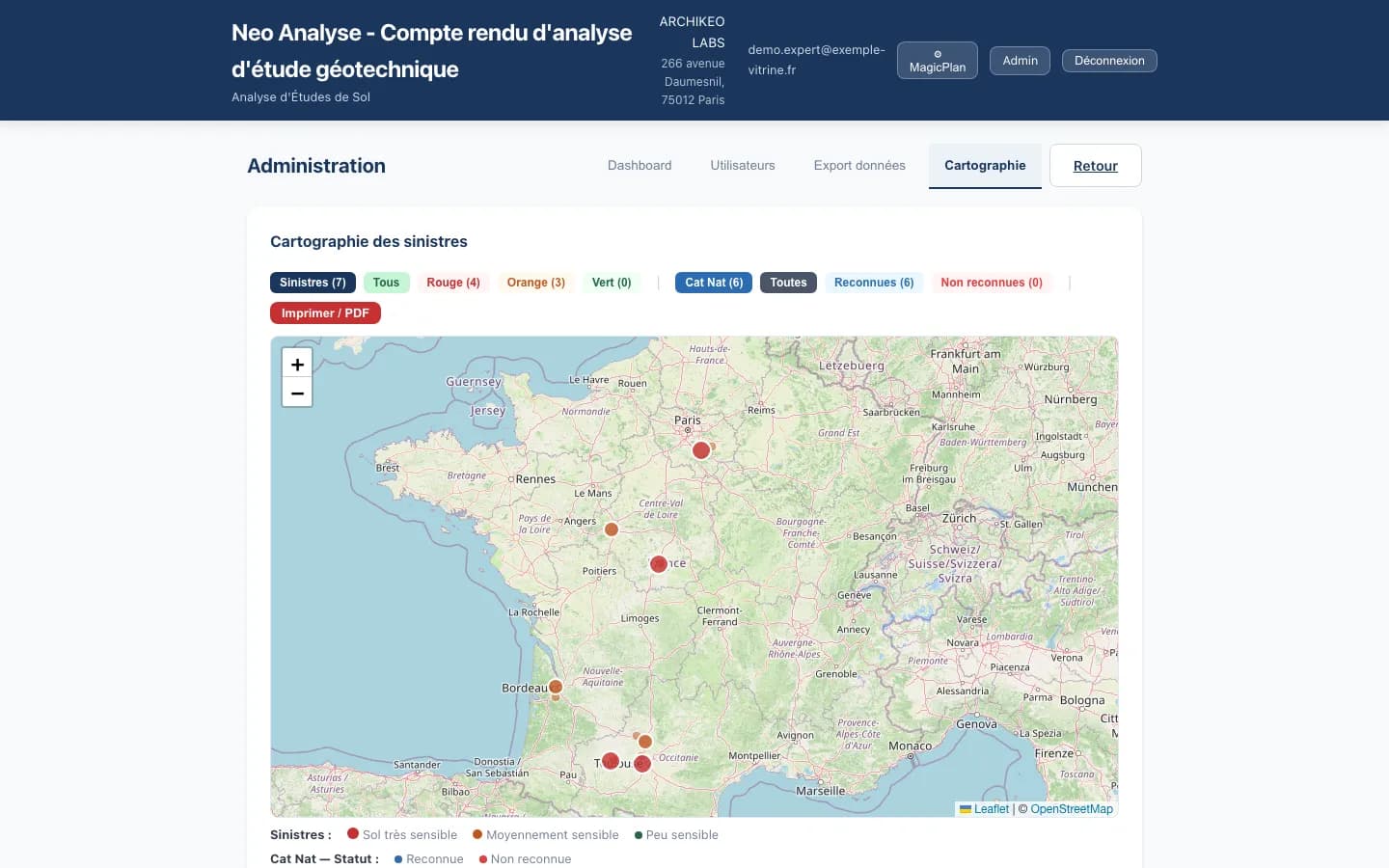Click the demo.expert email address
This screenshot has width=1389, height=868.
(x=816, y=60)
